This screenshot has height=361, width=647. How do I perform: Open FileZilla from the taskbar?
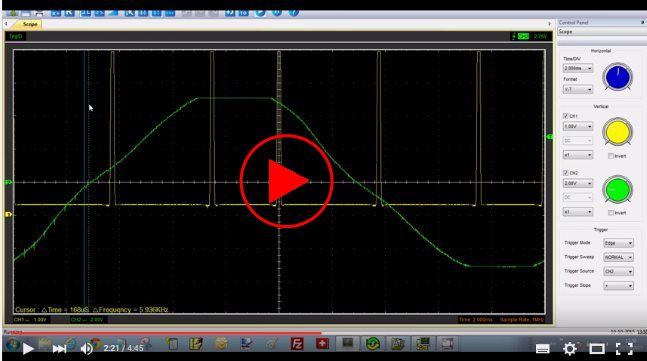pos(297,344)
